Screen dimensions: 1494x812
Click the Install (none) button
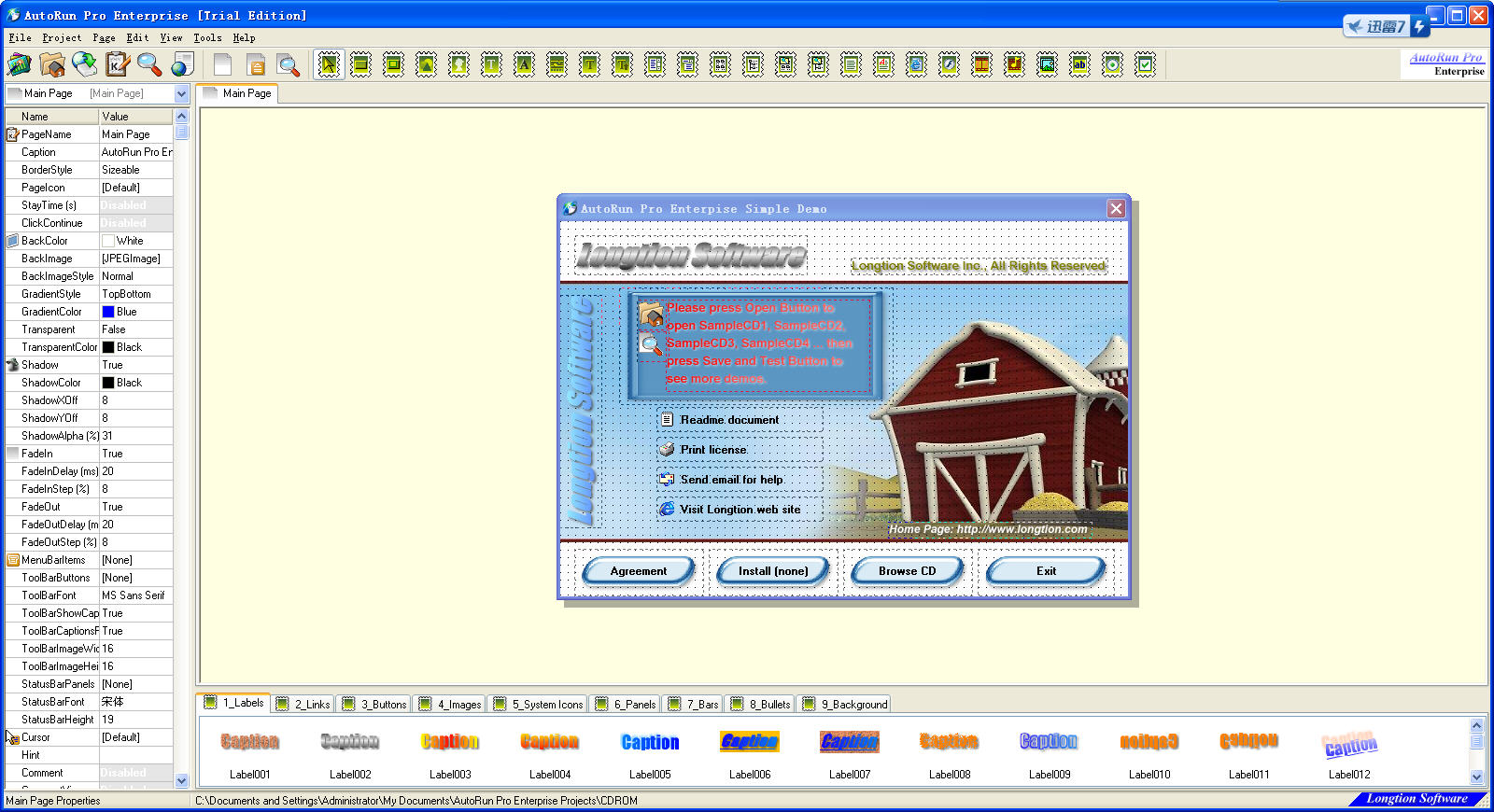click(773, 571)
